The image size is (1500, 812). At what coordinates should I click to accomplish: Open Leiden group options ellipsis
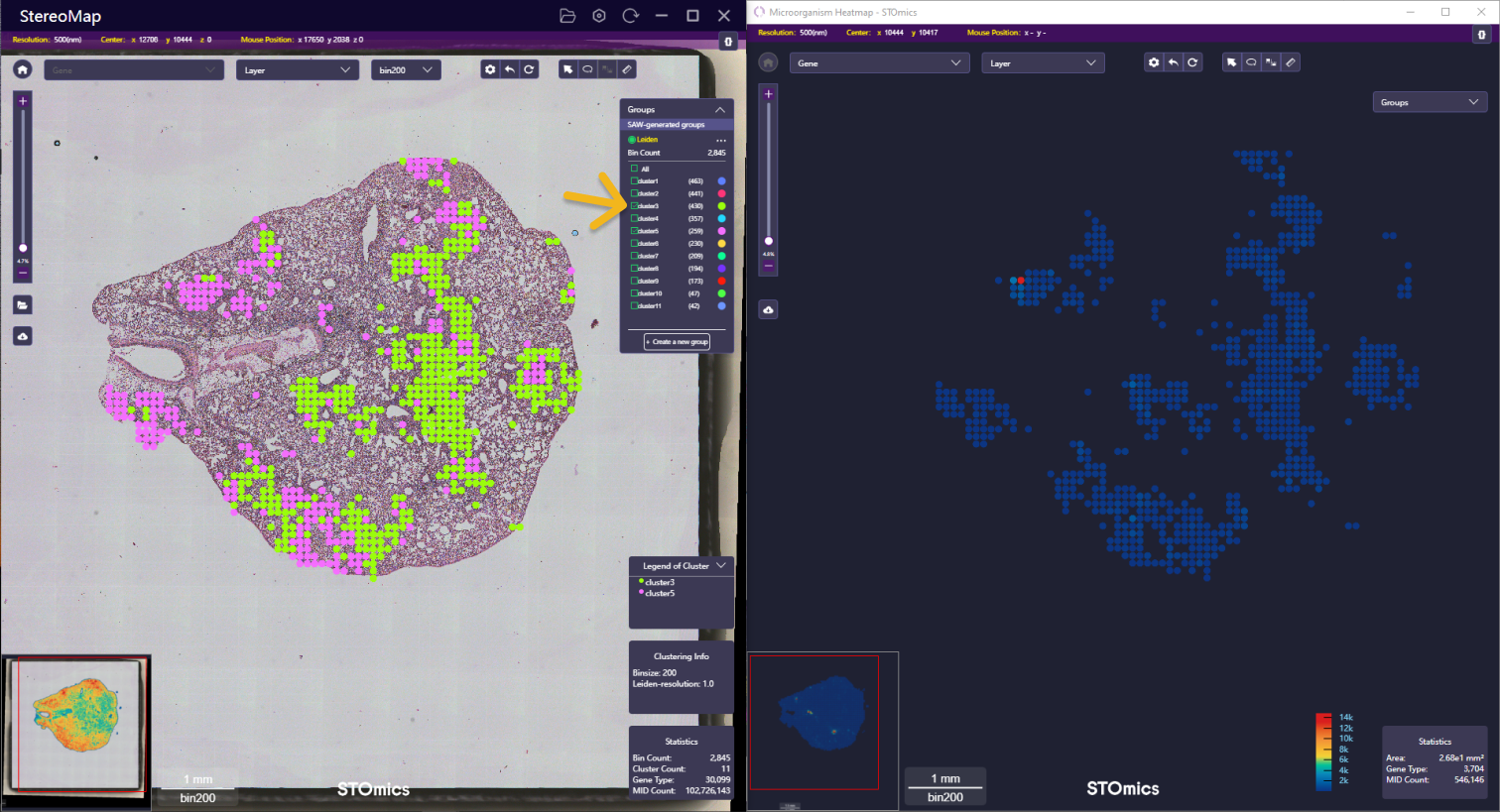[721, 140]
